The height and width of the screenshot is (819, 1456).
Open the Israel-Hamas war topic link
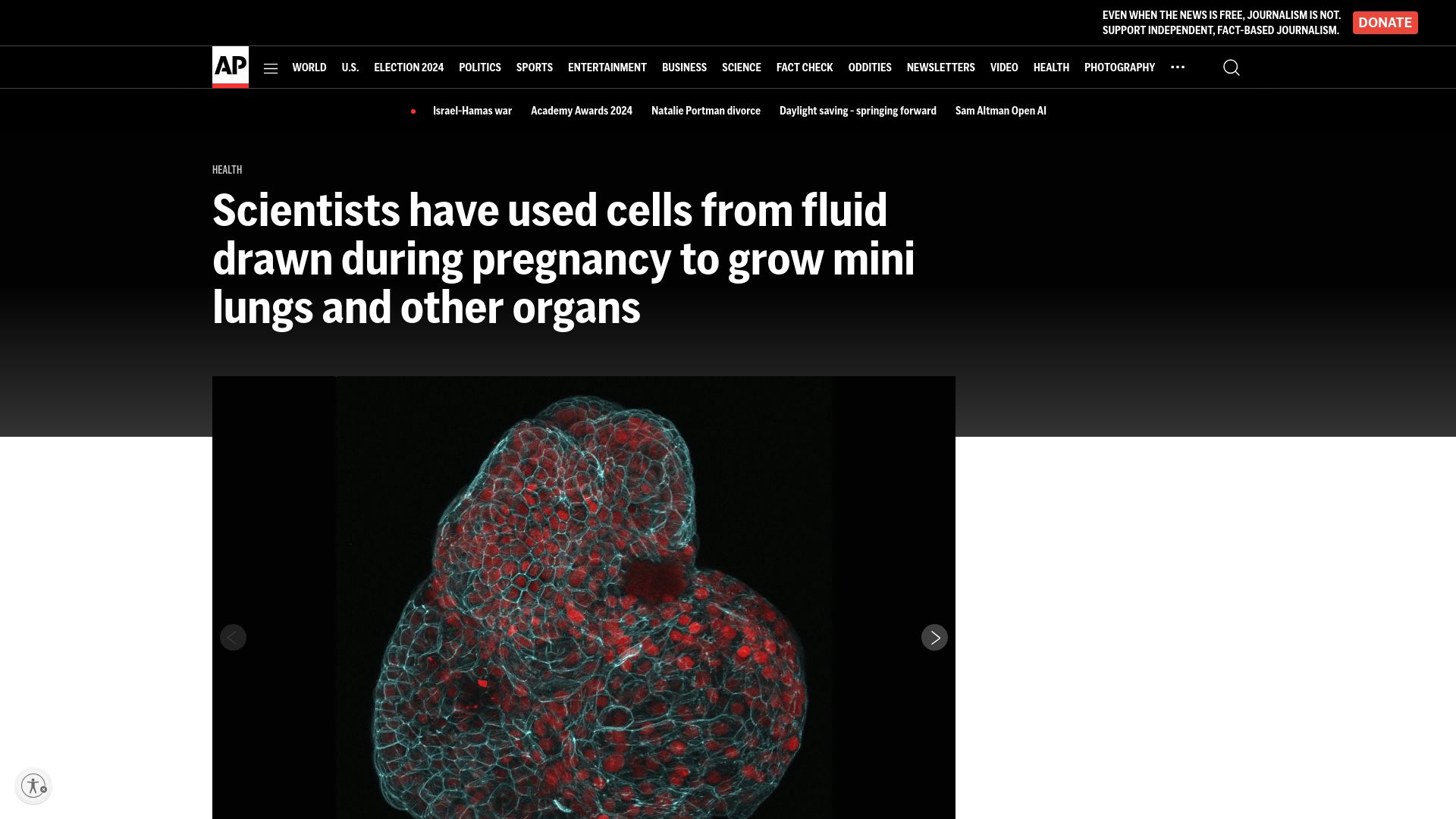[472, 111]
